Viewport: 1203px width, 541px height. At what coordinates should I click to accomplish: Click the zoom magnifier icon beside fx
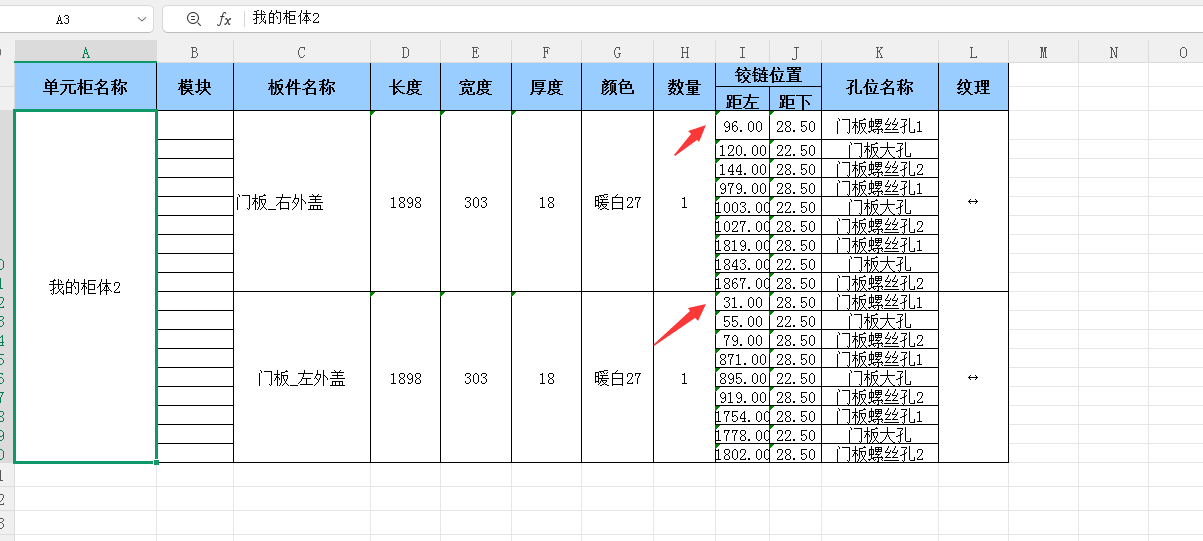pyautogui.click(x=194, y=19)
